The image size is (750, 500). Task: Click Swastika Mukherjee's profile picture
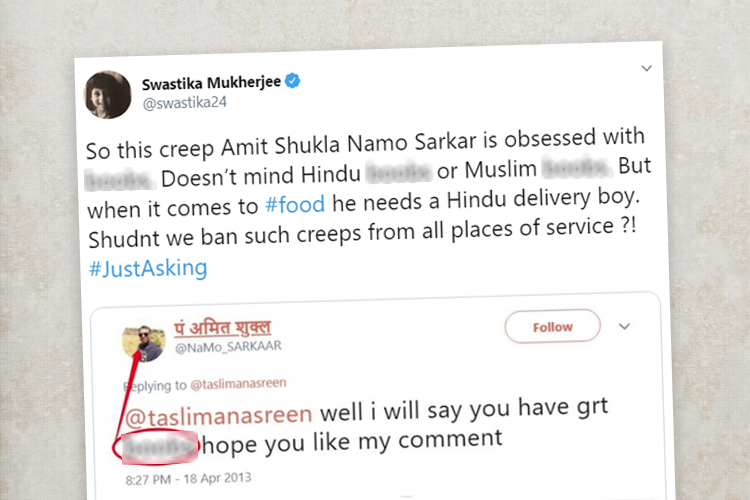pos(108,95)
